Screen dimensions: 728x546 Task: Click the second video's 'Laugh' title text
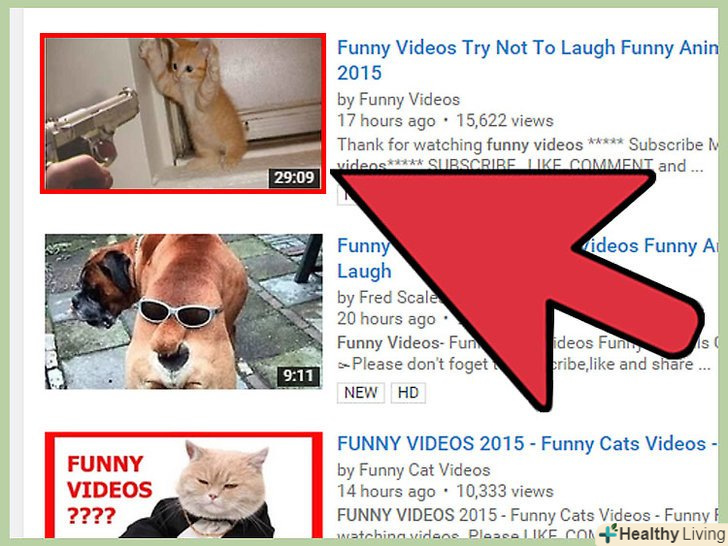click(x=364, y=272)
